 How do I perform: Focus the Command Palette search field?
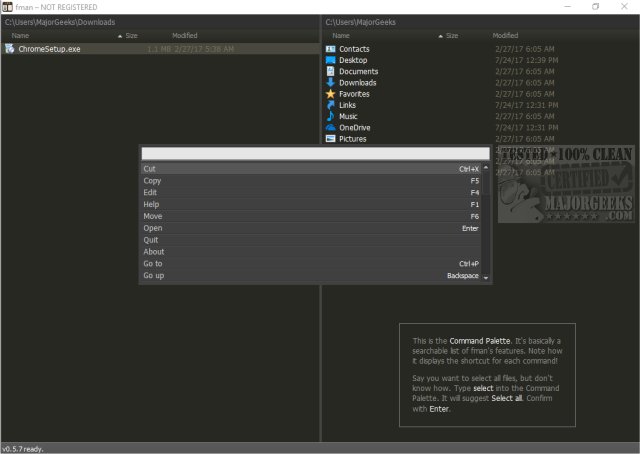(316, 154)
